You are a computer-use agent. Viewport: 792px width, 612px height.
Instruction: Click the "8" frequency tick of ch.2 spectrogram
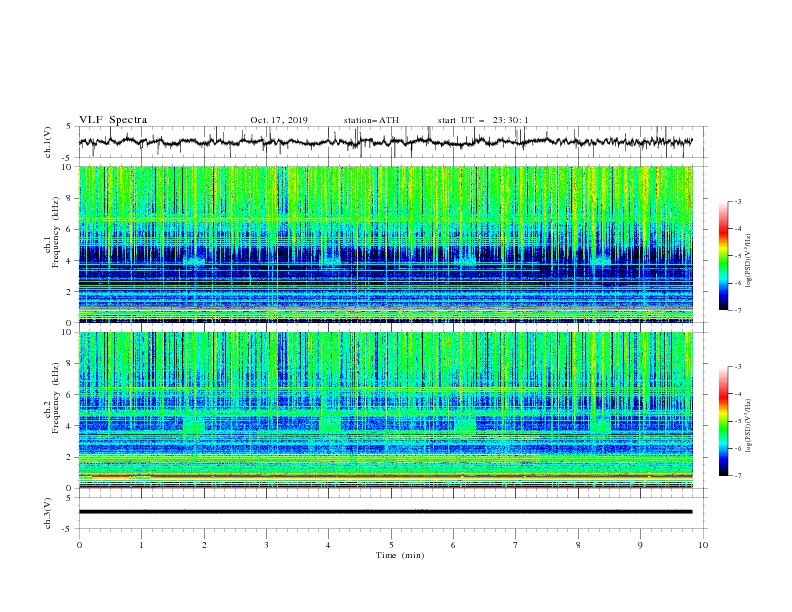[70, 364]
